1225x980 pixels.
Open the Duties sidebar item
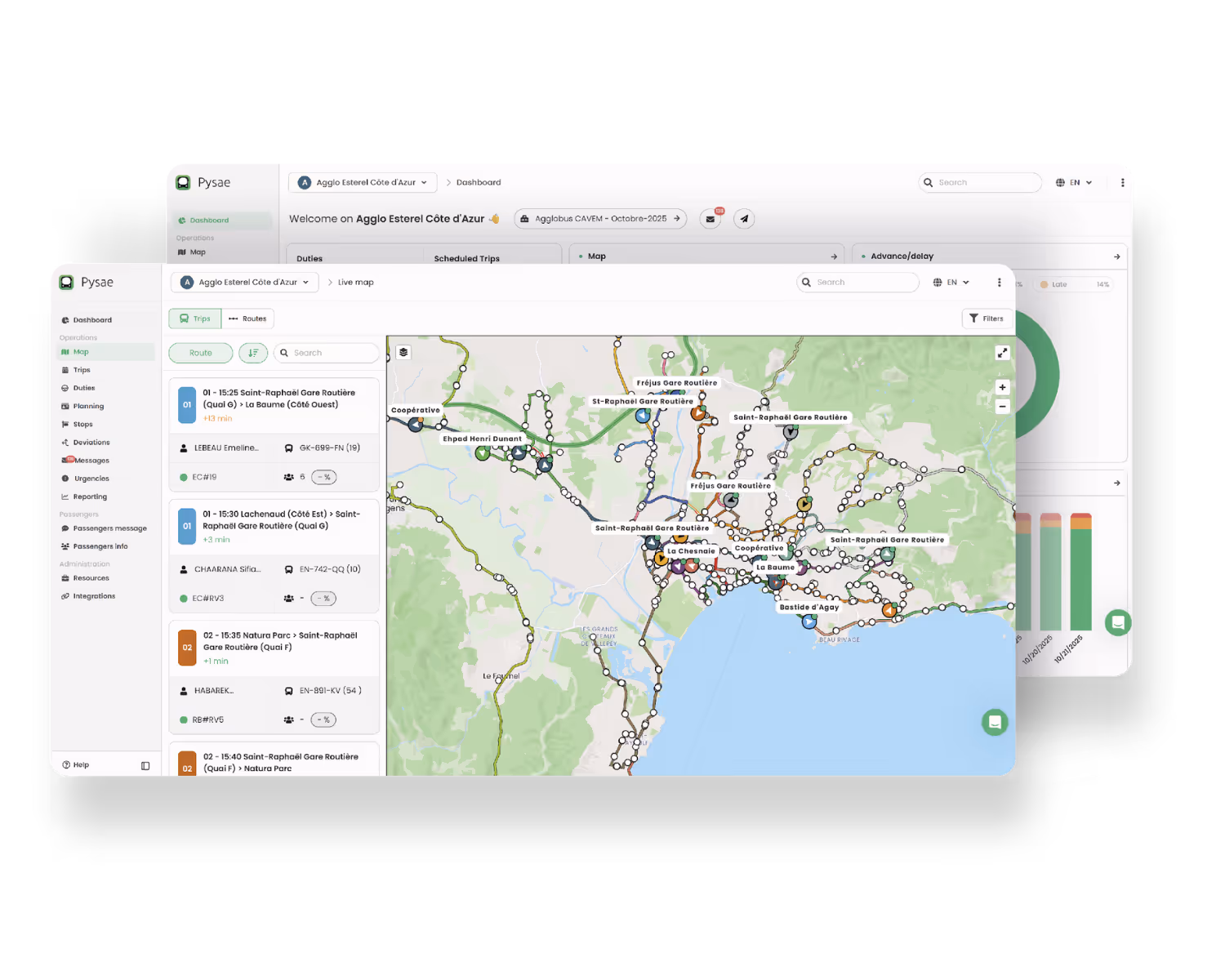[84, 388]
